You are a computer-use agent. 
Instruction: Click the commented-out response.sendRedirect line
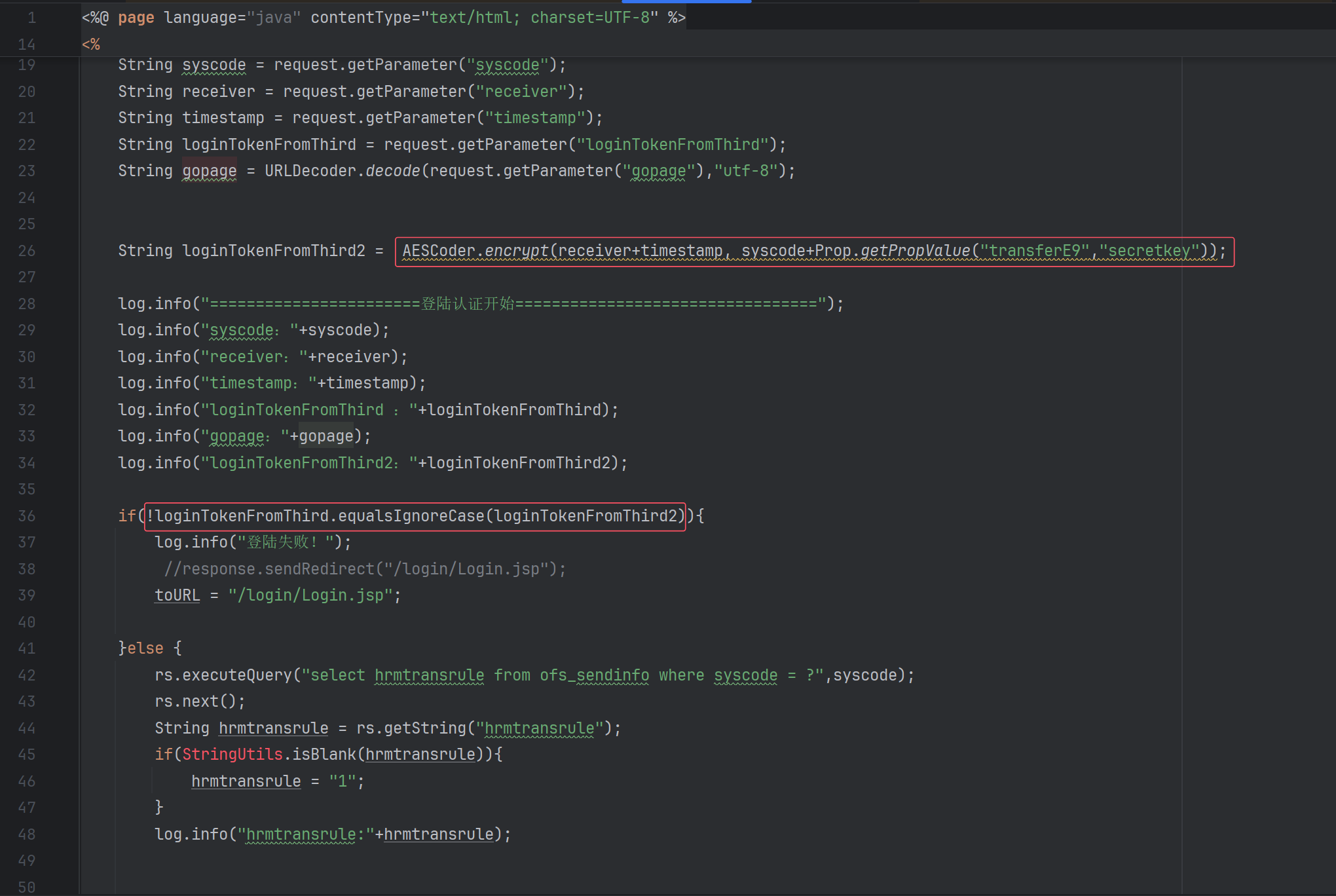pos(365,569)
